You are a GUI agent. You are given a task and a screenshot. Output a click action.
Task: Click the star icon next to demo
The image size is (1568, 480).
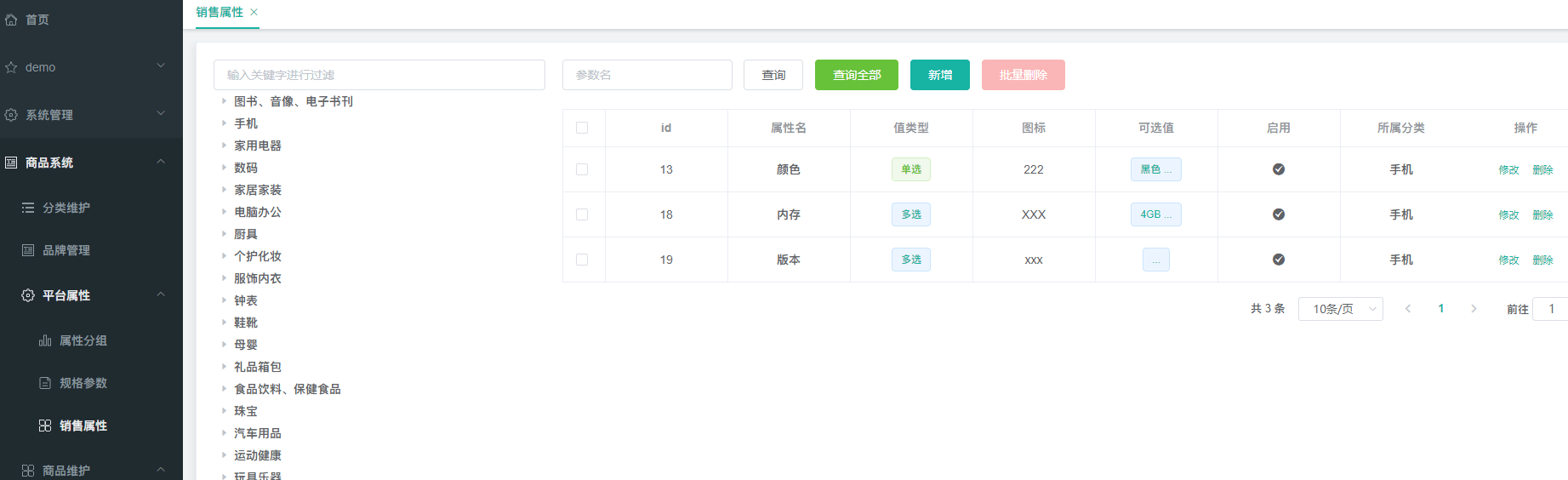pyautogui.click(x=11, y=67)
